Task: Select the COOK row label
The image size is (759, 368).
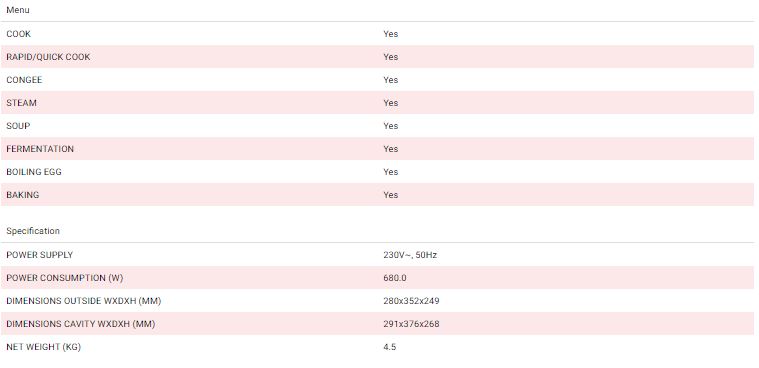Action: tap(18, 34)
